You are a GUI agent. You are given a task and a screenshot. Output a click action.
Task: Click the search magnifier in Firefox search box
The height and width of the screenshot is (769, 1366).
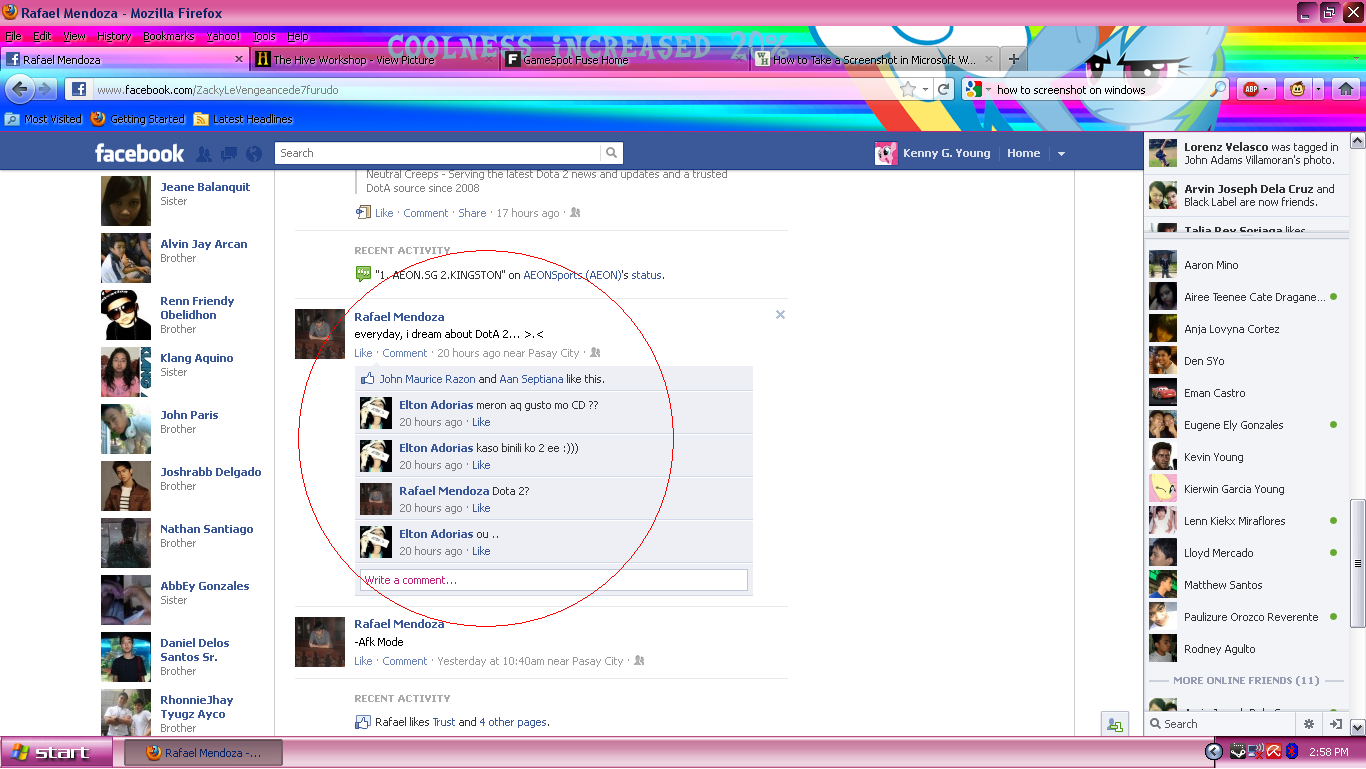[1218, 89]
